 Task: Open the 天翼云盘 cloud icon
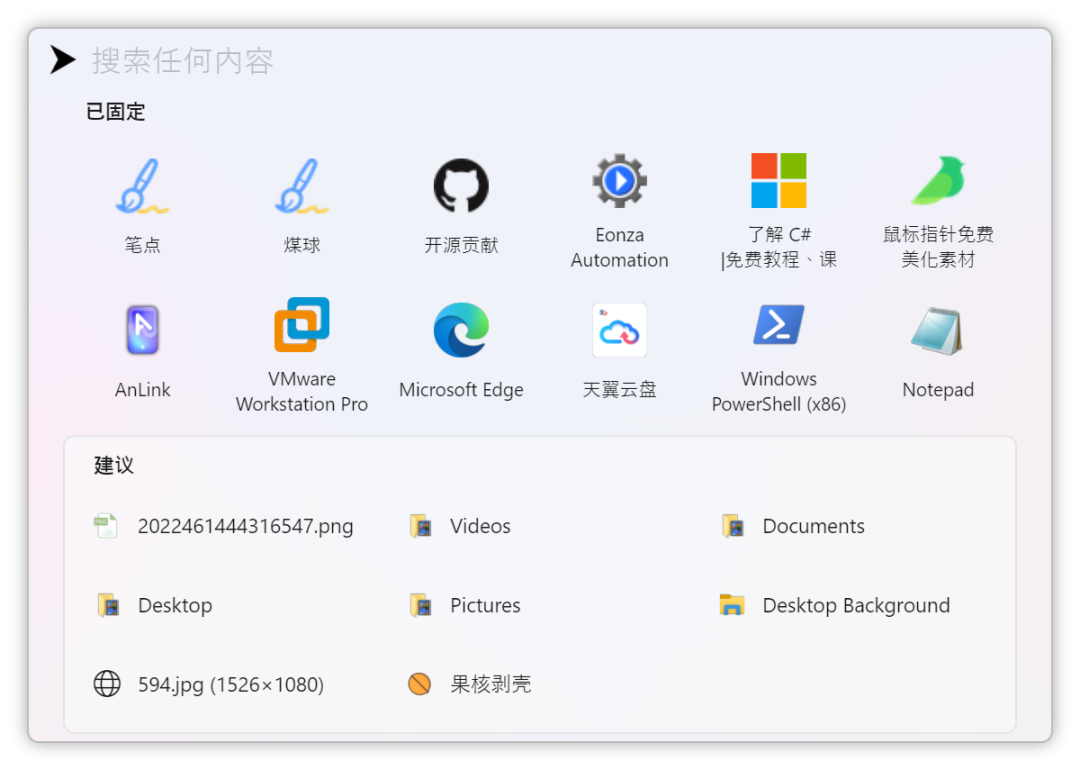[619, 330]
